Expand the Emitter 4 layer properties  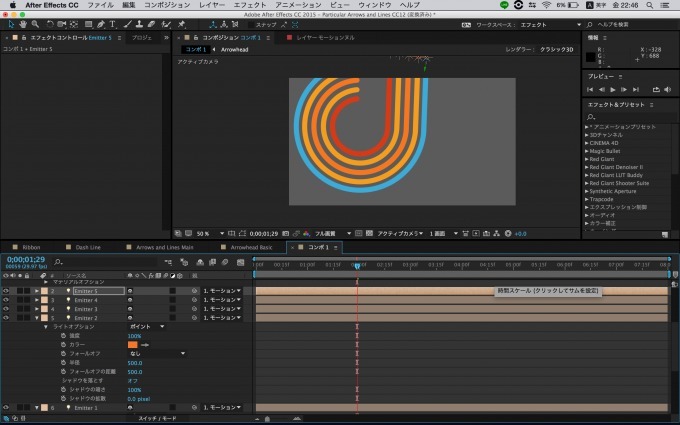pyautogui.click(x=37, y=300)
